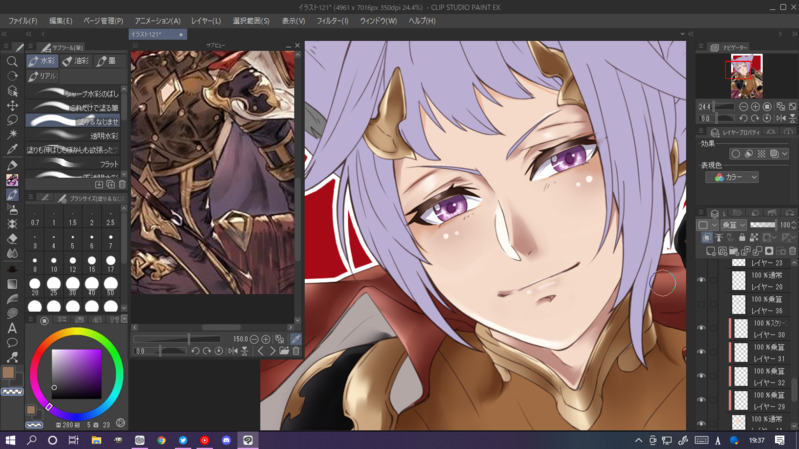Adjust the layer opacity slider

(763, 225)
